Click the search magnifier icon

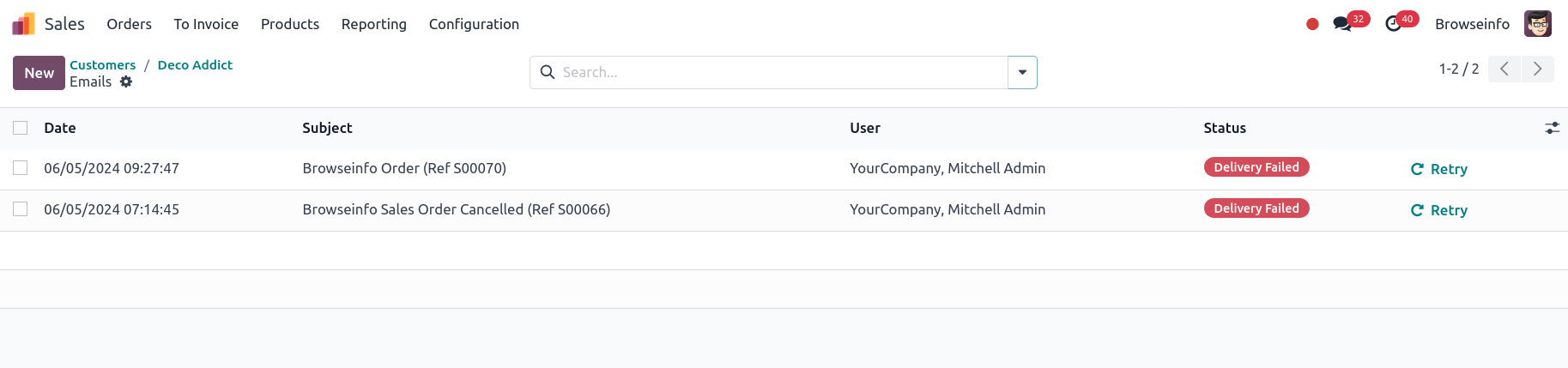[x=548, y=73]
